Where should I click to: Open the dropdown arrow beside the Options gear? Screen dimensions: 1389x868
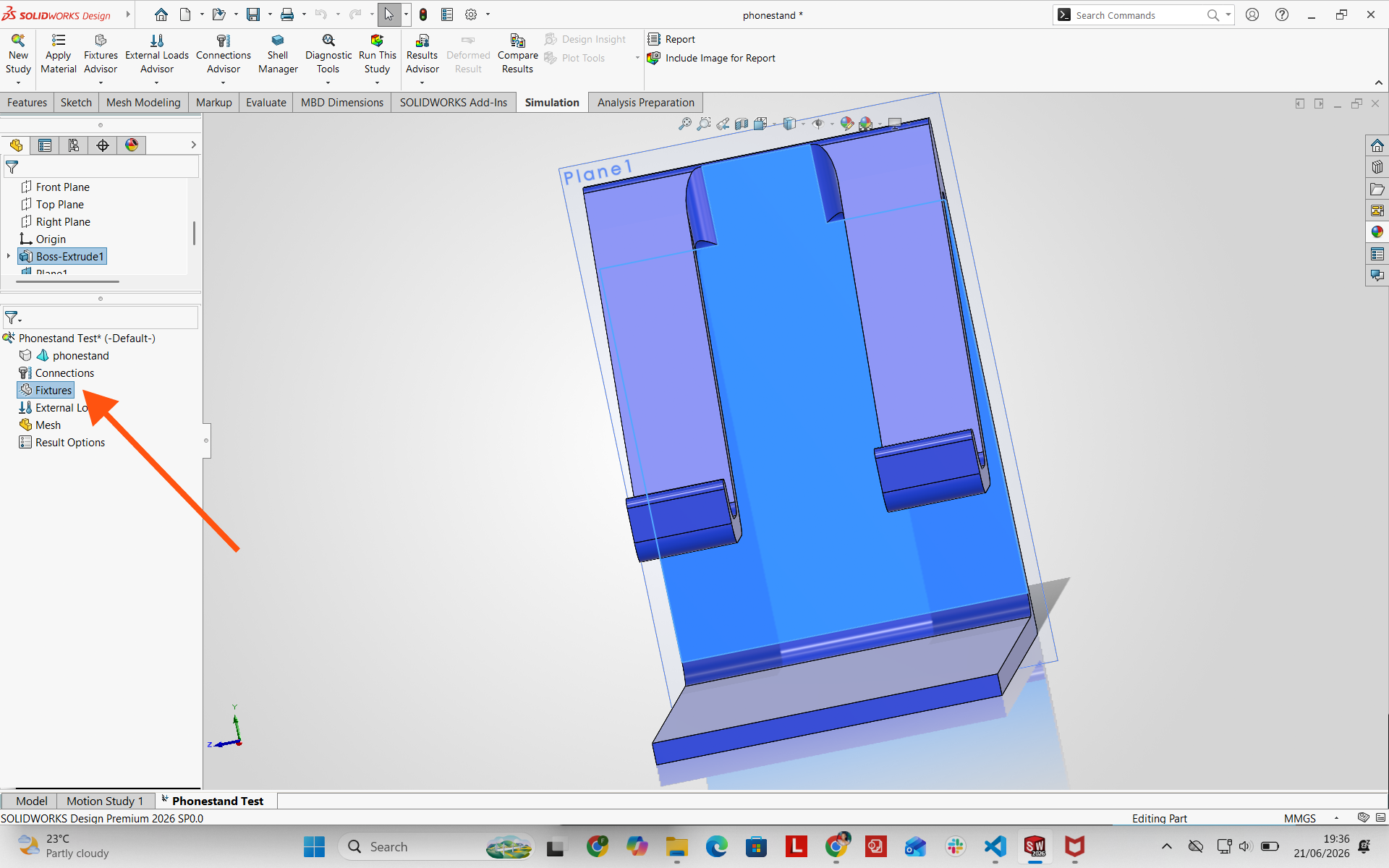click(488, 14)
